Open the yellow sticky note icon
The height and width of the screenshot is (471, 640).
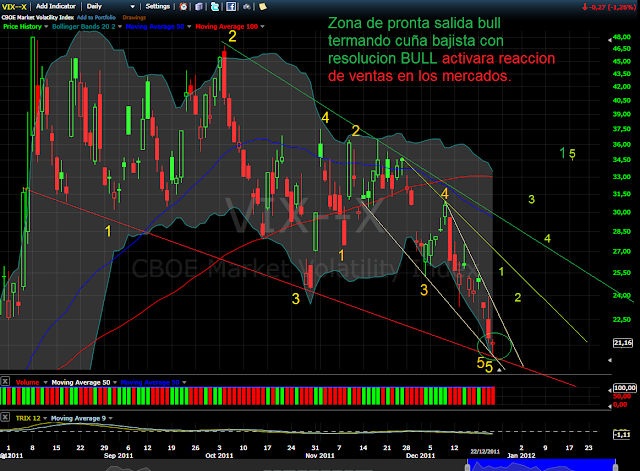coord(262,7)
